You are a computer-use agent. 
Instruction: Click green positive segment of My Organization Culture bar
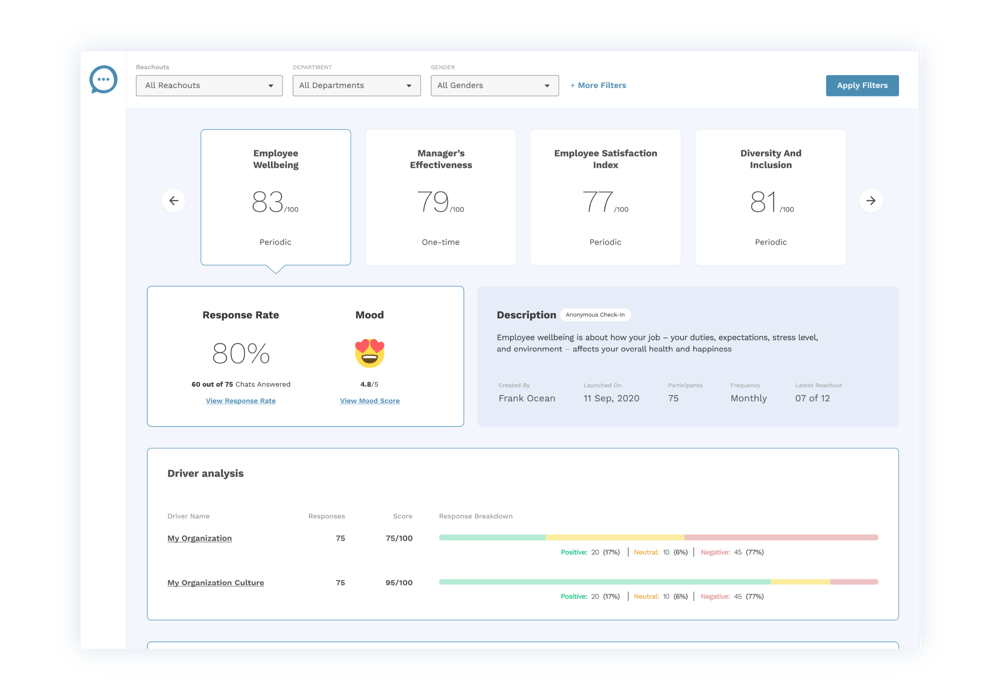[605, 582]
